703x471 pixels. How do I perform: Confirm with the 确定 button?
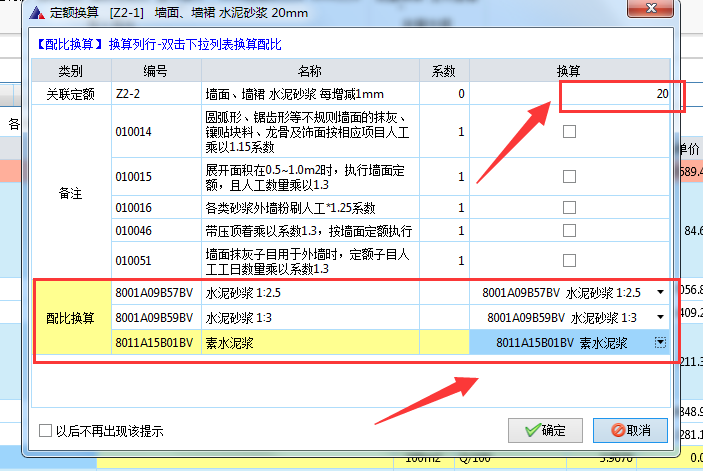(x=545, y=430)
